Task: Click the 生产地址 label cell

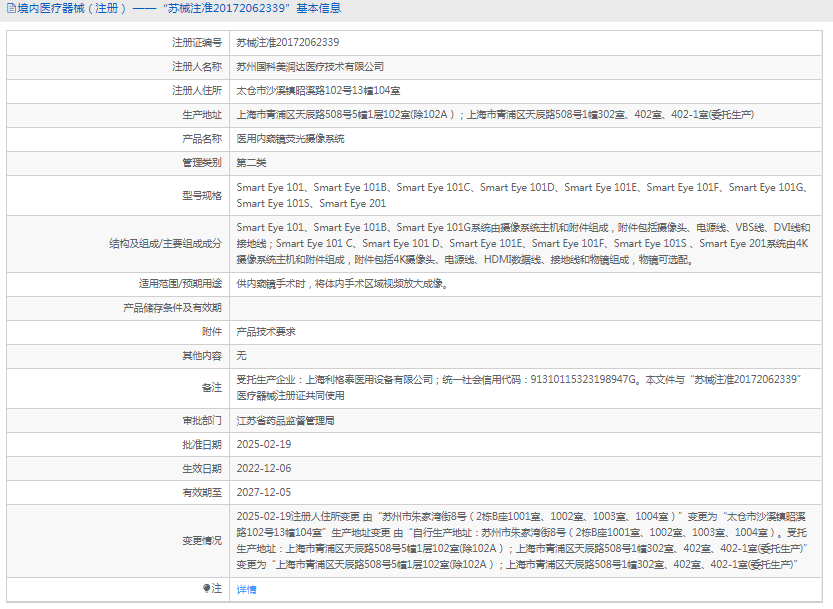Action: tap(118, 115)
